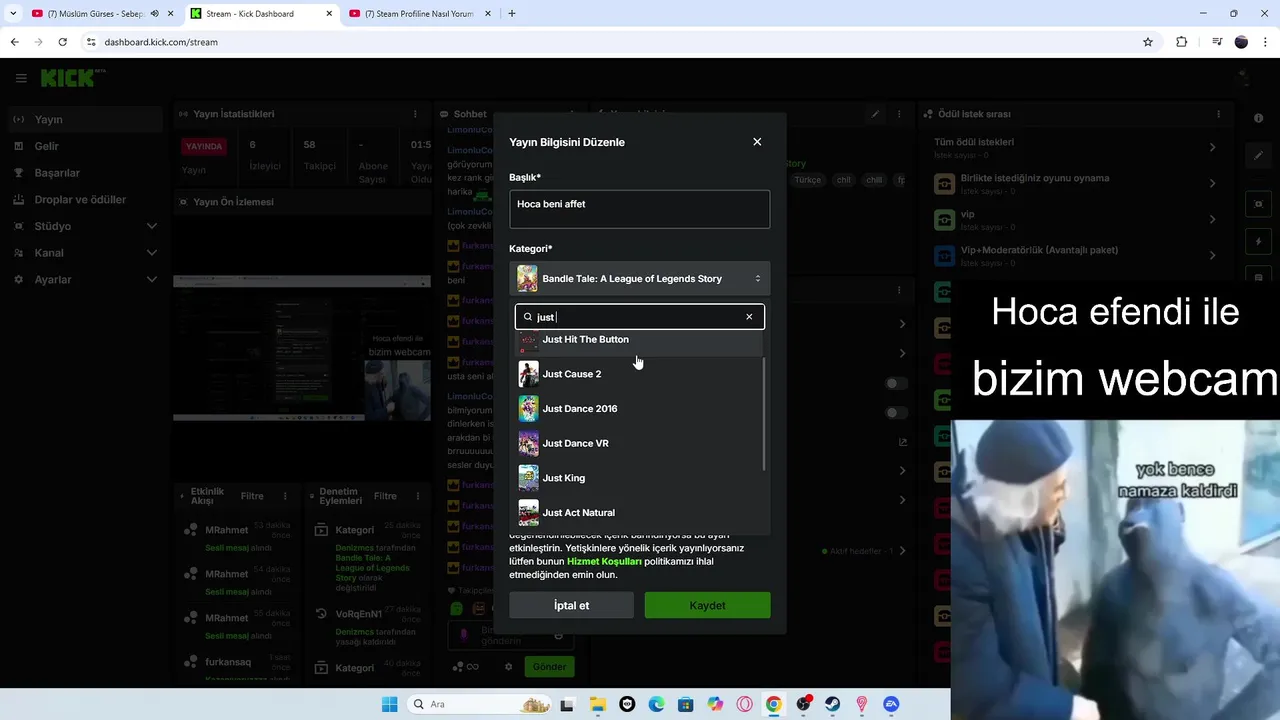Open the Hizmet Koşulları link
The image size is (1280, 720).
[x=604, y=561]
